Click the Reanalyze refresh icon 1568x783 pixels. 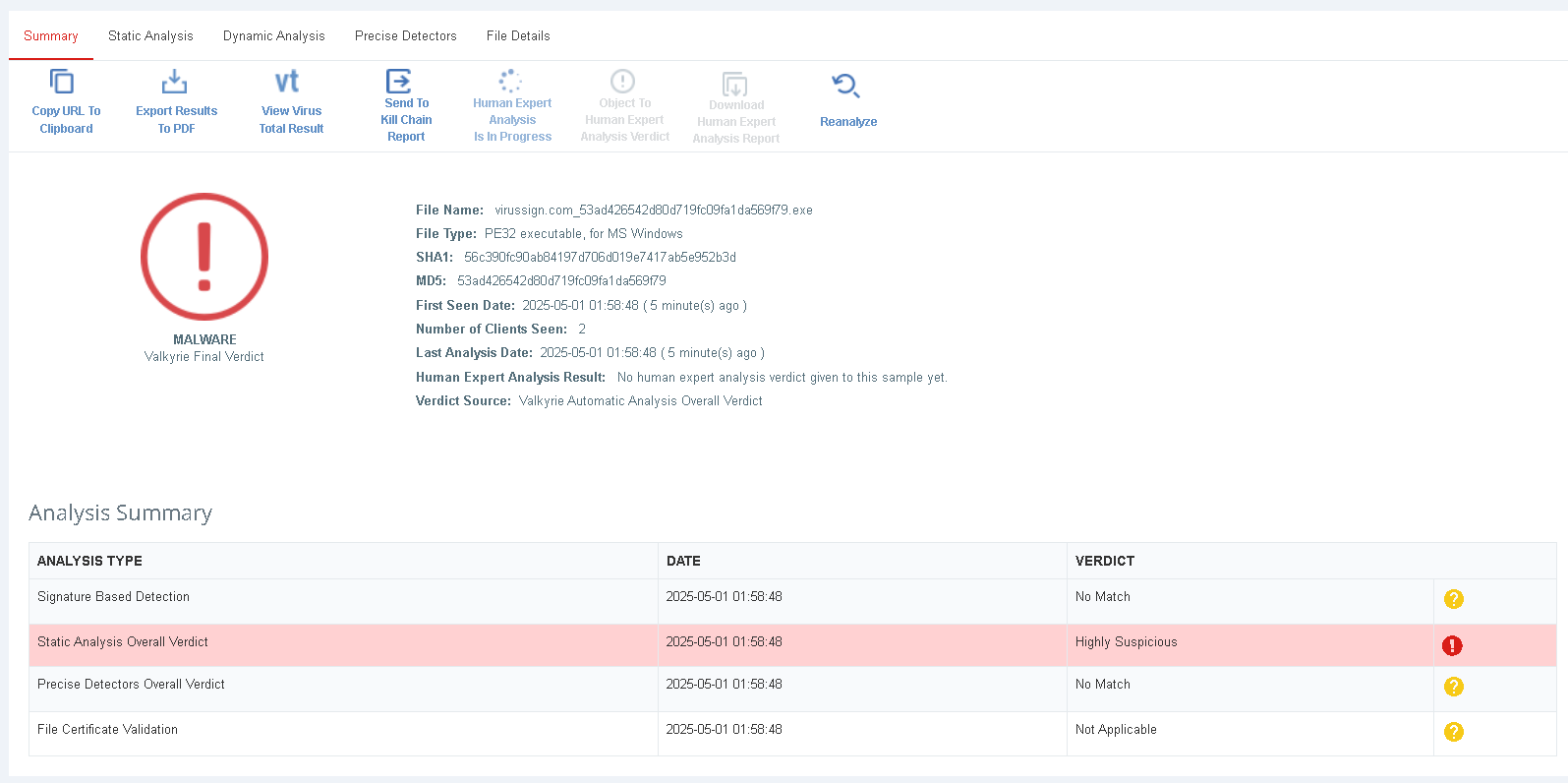tap(845, 86)
